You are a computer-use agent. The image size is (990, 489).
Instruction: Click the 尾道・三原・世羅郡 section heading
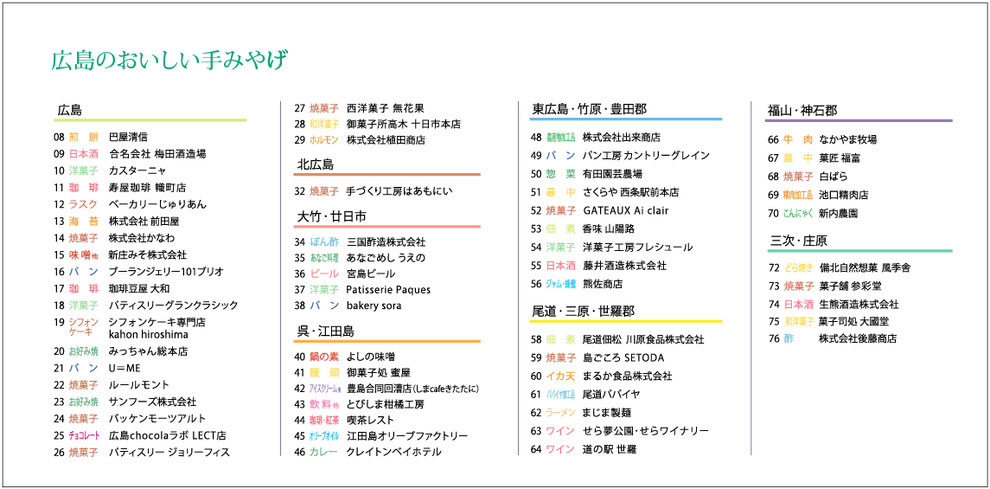coord(583,311)
